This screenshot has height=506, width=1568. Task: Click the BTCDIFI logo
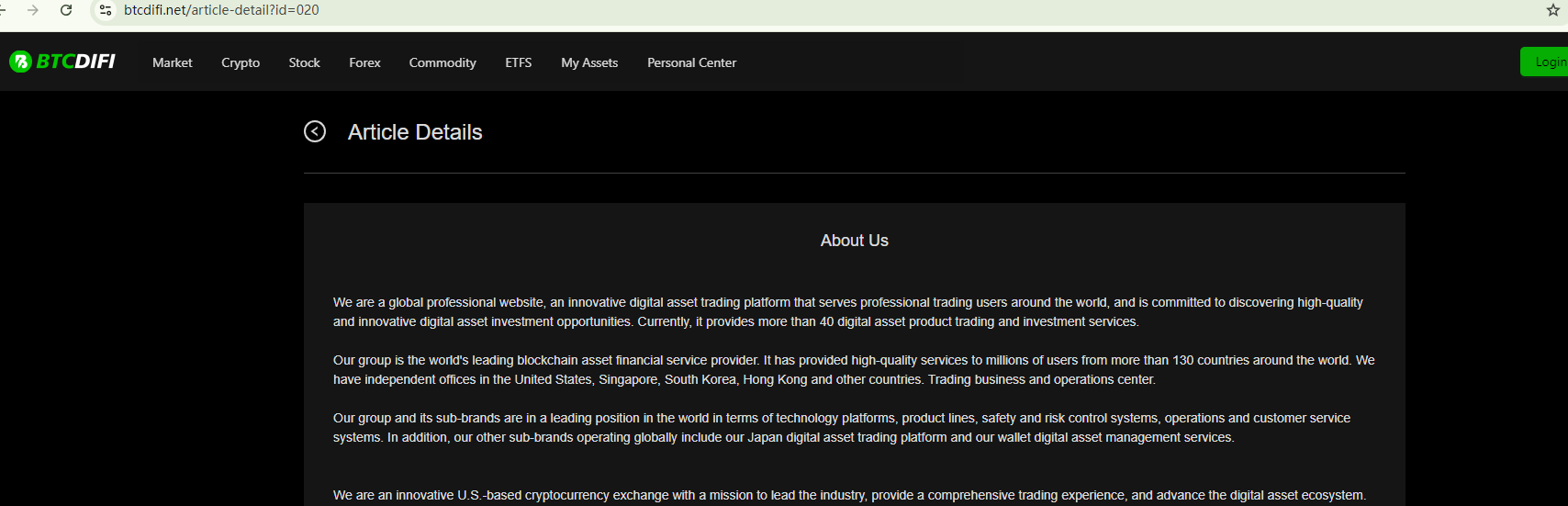tap(62, 62)
